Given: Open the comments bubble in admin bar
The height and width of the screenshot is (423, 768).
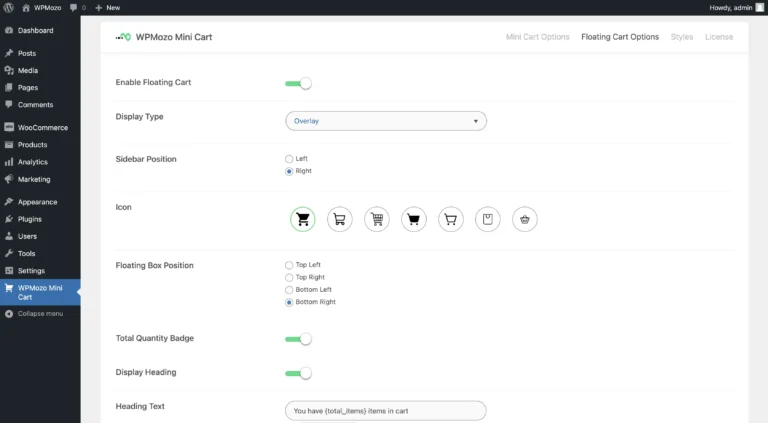Looking at the screenshot, I should tap(78, 7).
